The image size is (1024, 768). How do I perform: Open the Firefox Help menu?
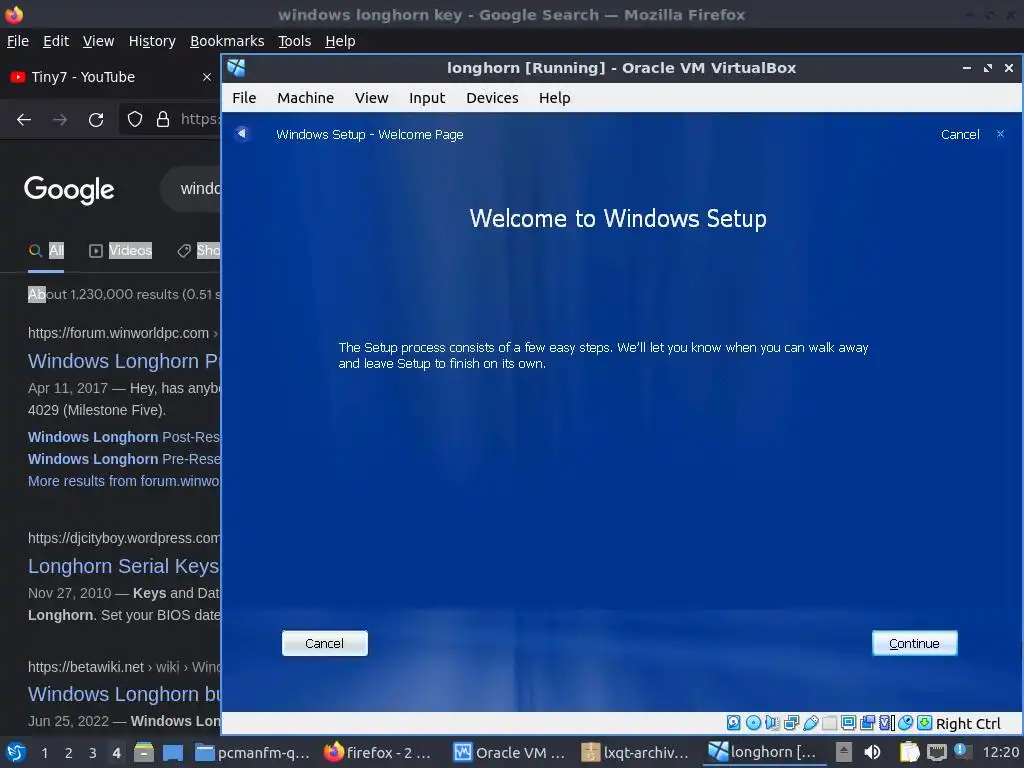coord(340,41)
